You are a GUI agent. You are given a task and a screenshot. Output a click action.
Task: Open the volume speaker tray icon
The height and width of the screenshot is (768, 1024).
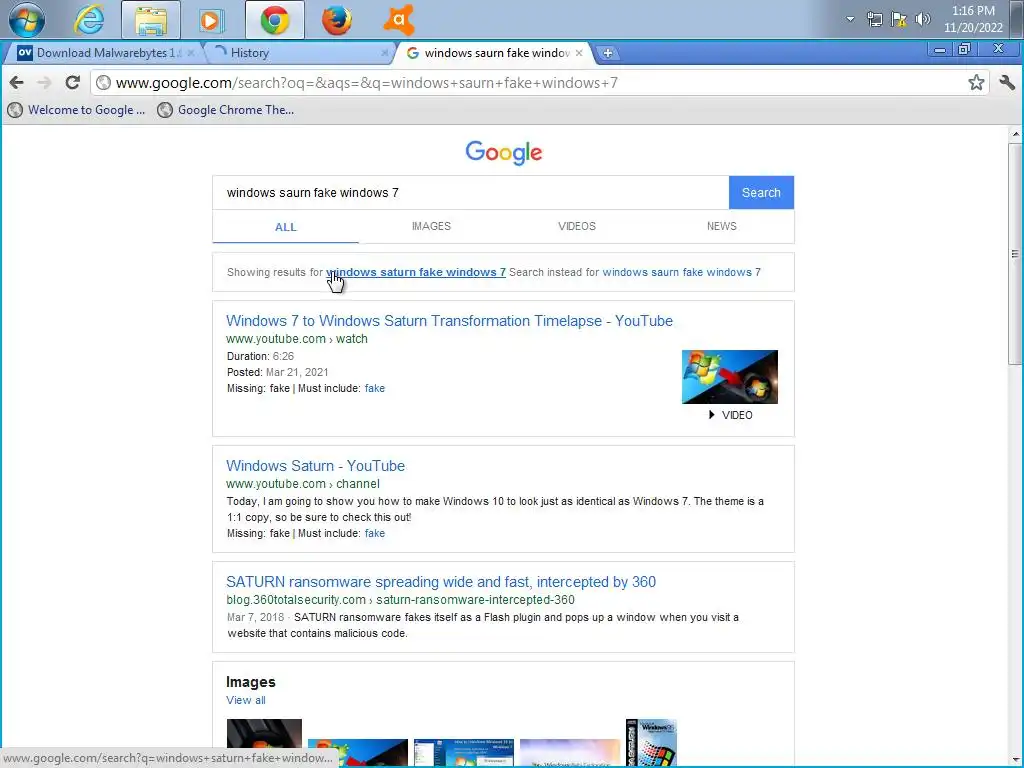pyautogui.click(x=922, y=19)
